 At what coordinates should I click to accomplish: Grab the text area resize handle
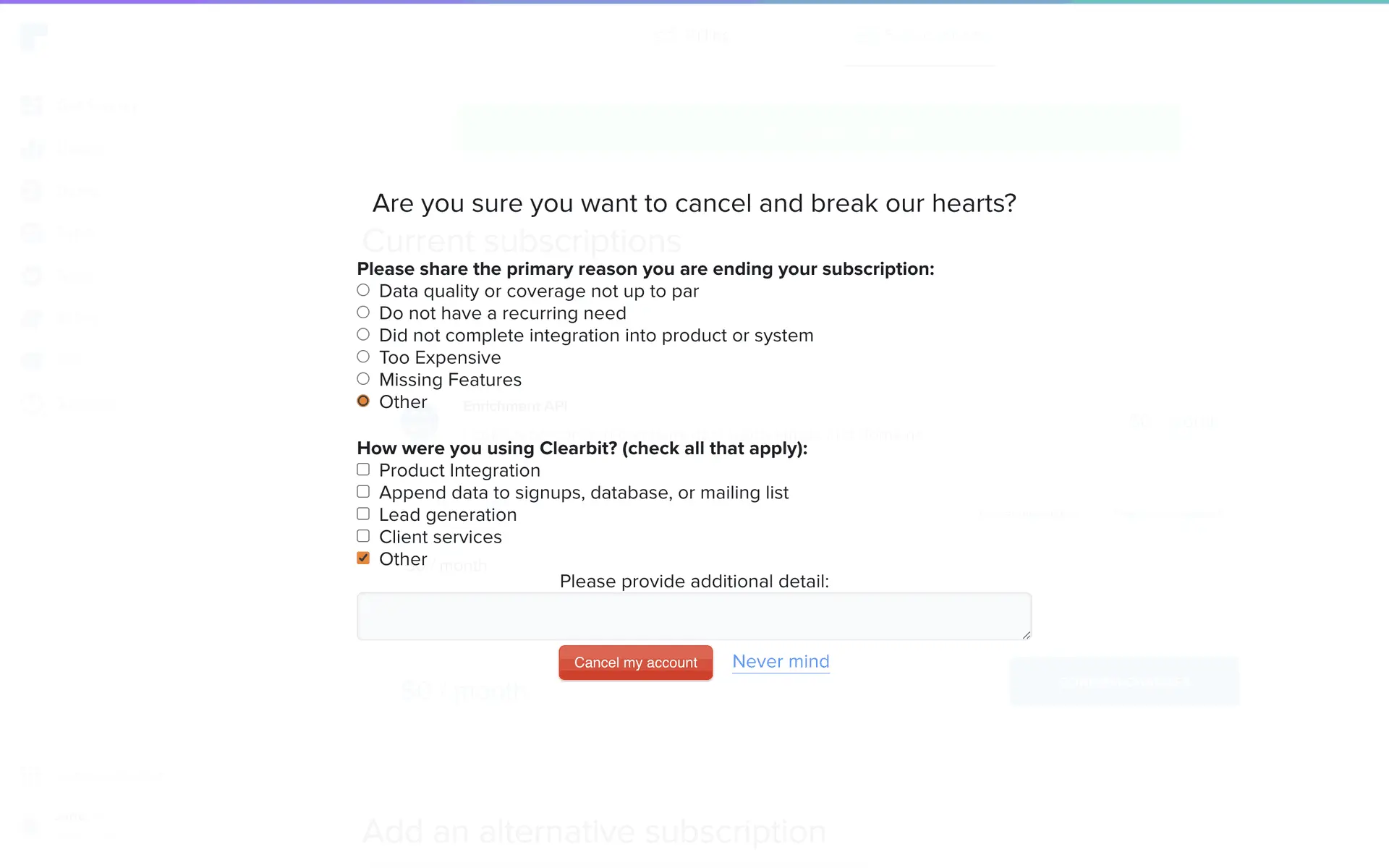(1026, 635)
